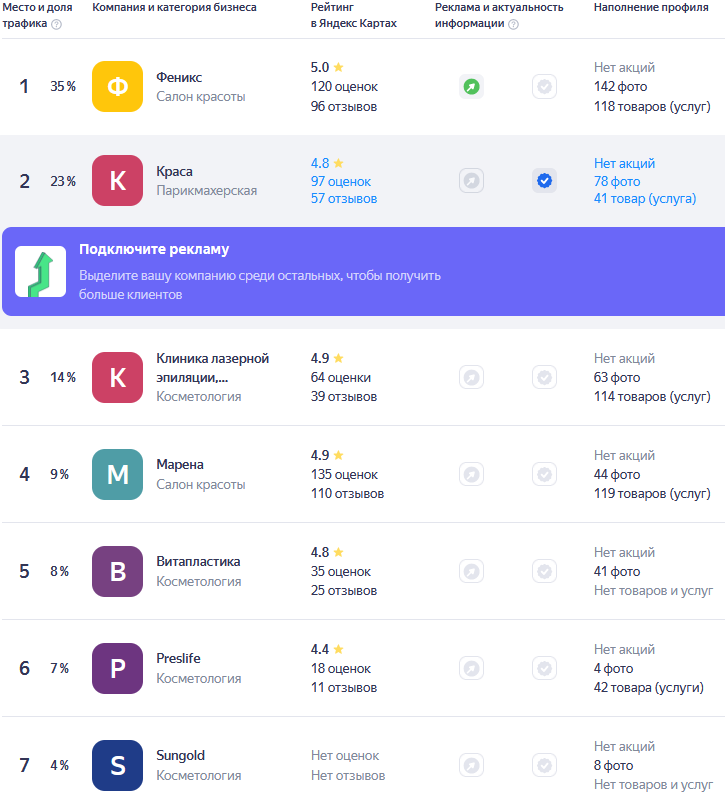Click the 114 товаров (услуг) text
The height and width of the screenshot is (800, 725).
(x=652, y=396)
